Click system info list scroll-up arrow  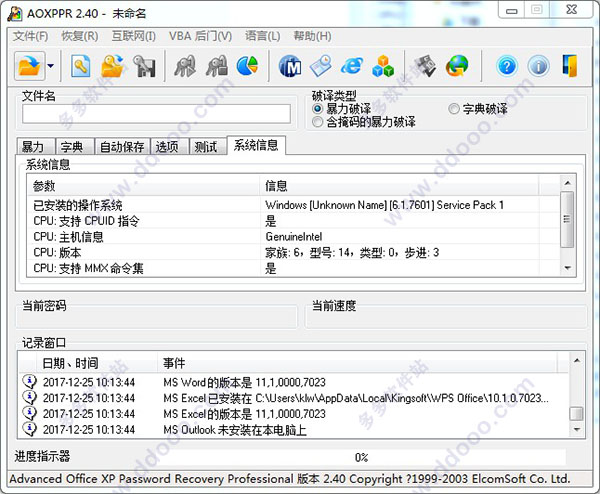pyautogui.click(x=567, y=183)
